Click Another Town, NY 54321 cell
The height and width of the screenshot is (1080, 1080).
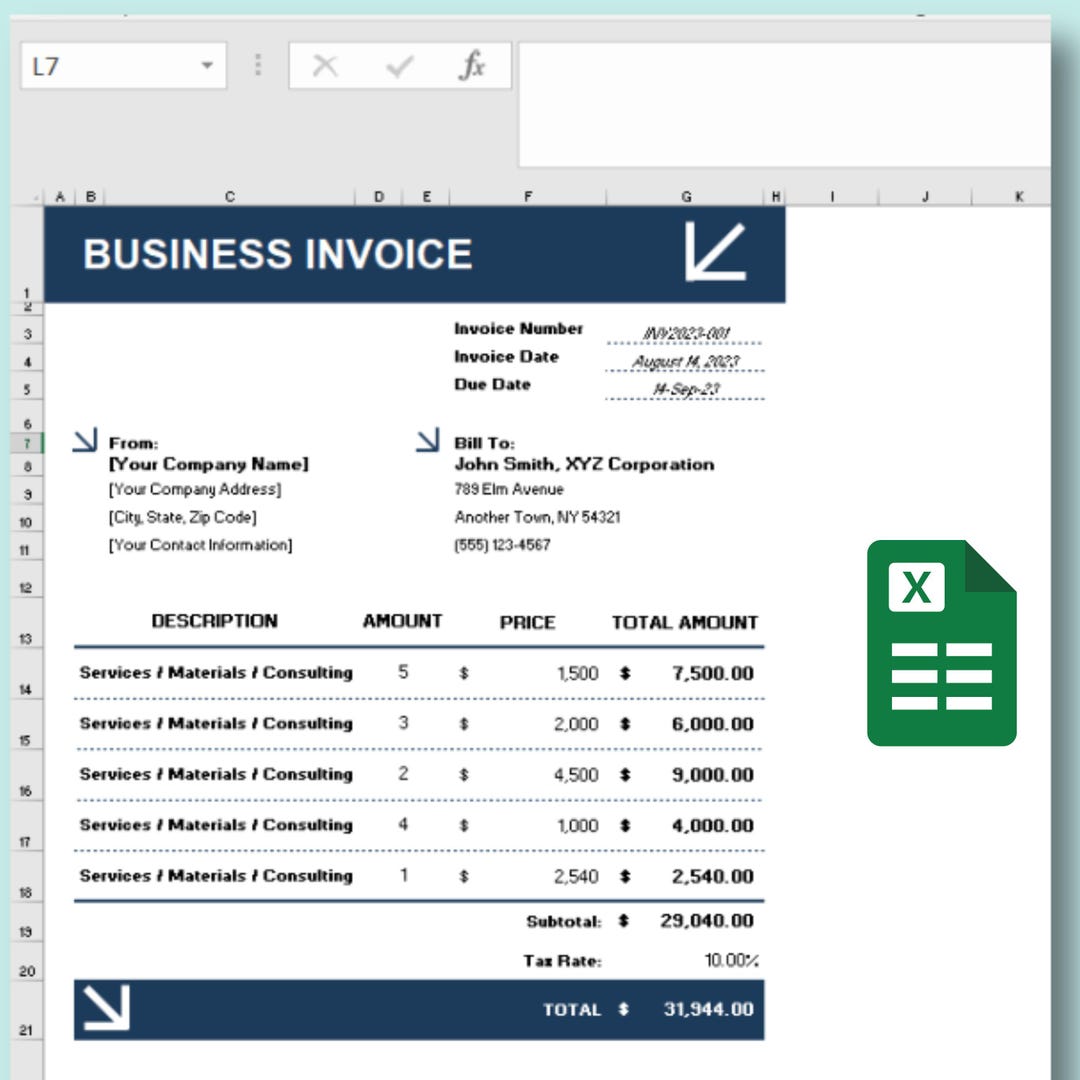pos(537,517)
